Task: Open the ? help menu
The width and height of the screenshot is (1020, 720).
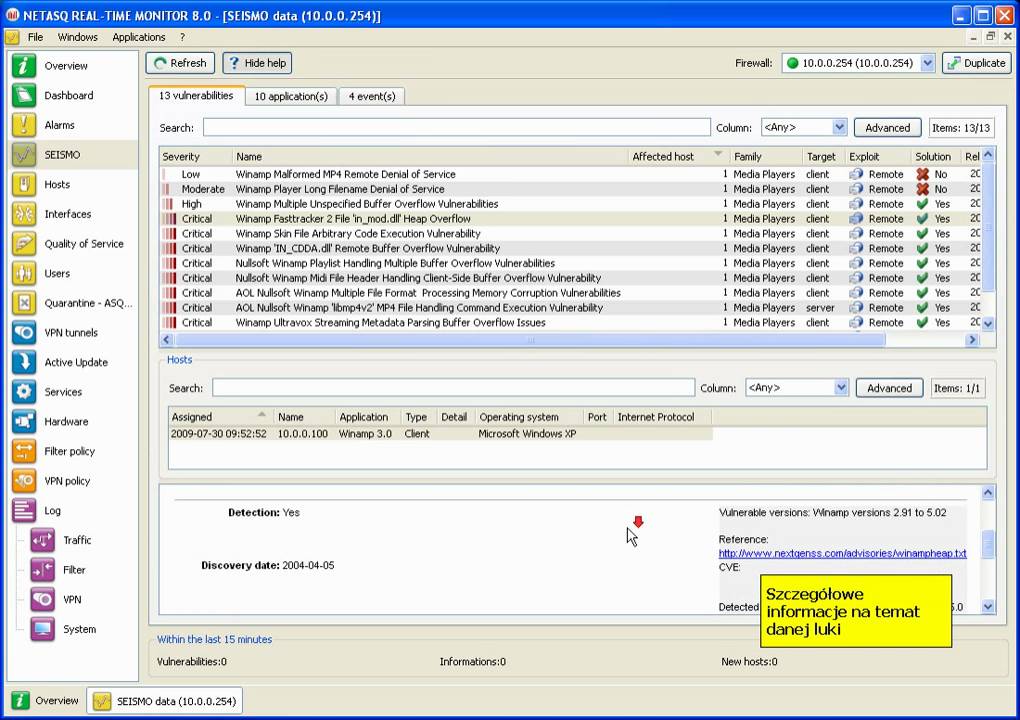Action: pos(182,37)
